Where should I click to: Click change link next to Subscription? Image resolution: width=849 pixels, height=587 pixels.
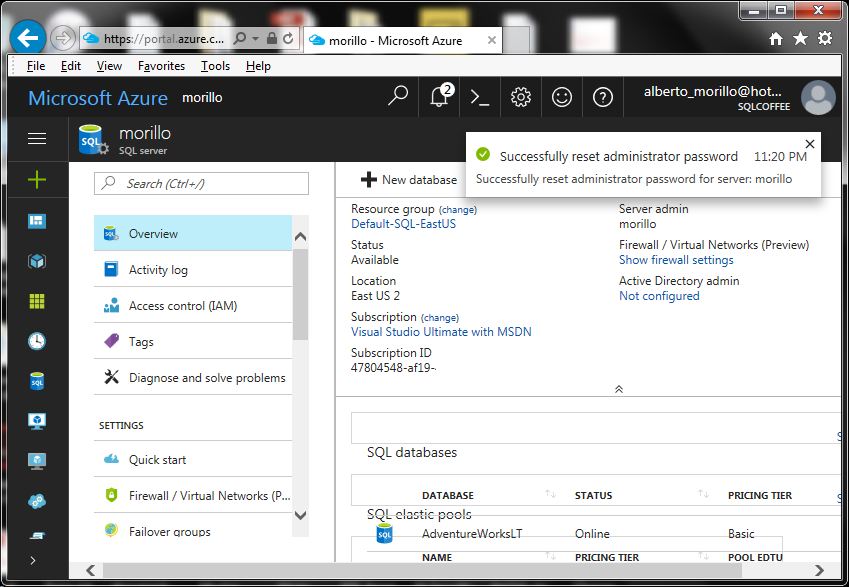click(x=440, y=318)
